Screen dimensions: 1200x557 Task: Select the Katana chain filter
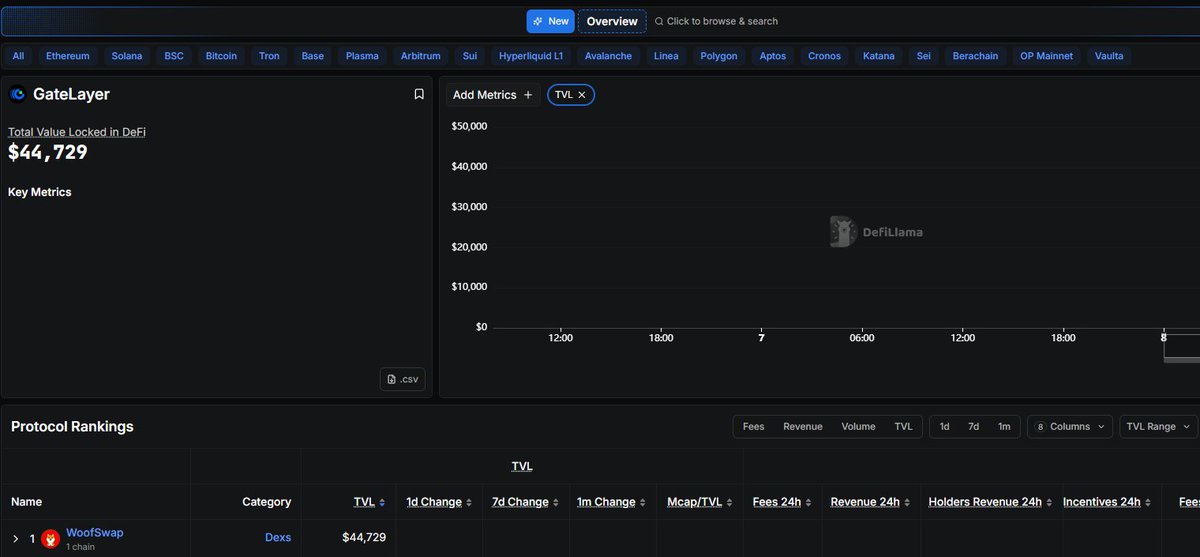[x=879, y=56]
